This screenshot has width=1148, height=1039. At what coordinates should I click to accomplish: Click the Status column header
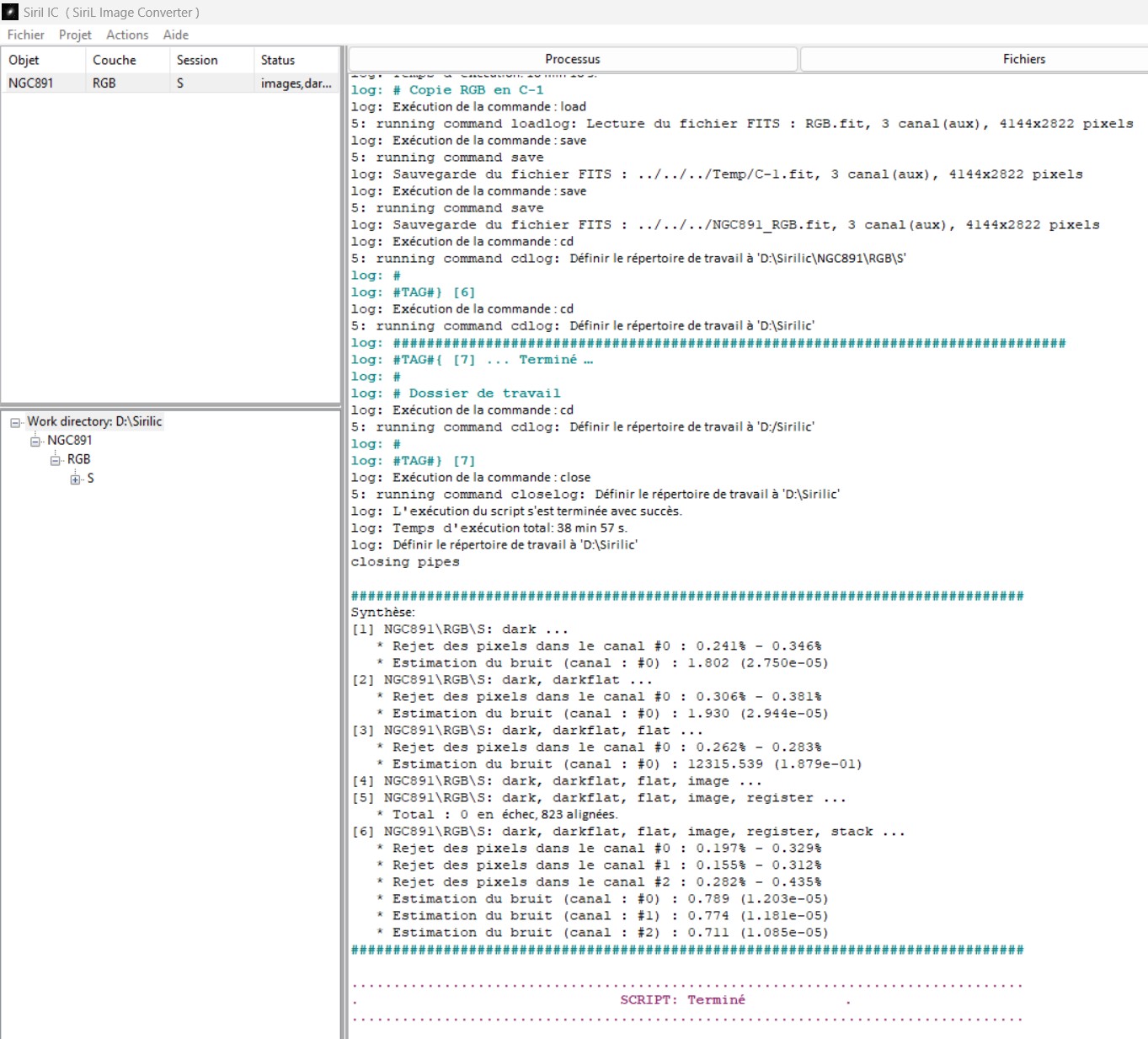click(x=296, y=60)
